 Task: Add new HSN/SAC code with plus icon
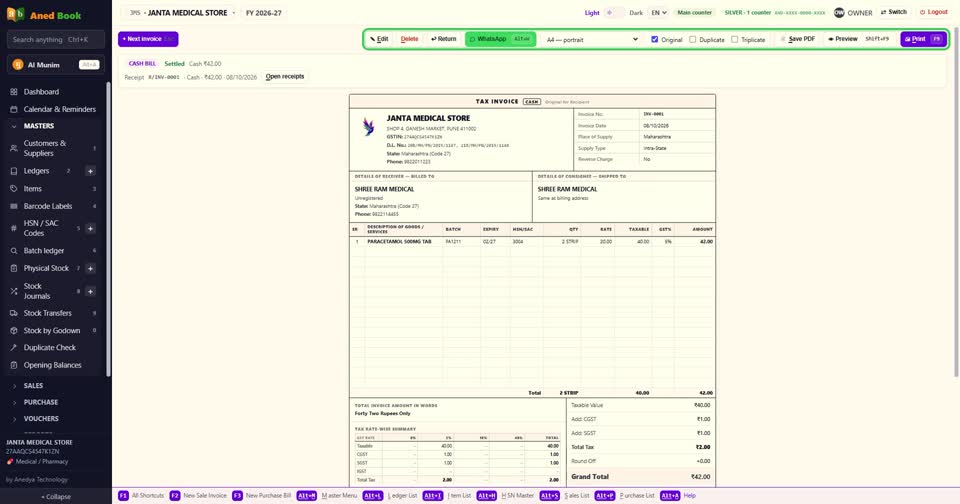tap(90, 228)
